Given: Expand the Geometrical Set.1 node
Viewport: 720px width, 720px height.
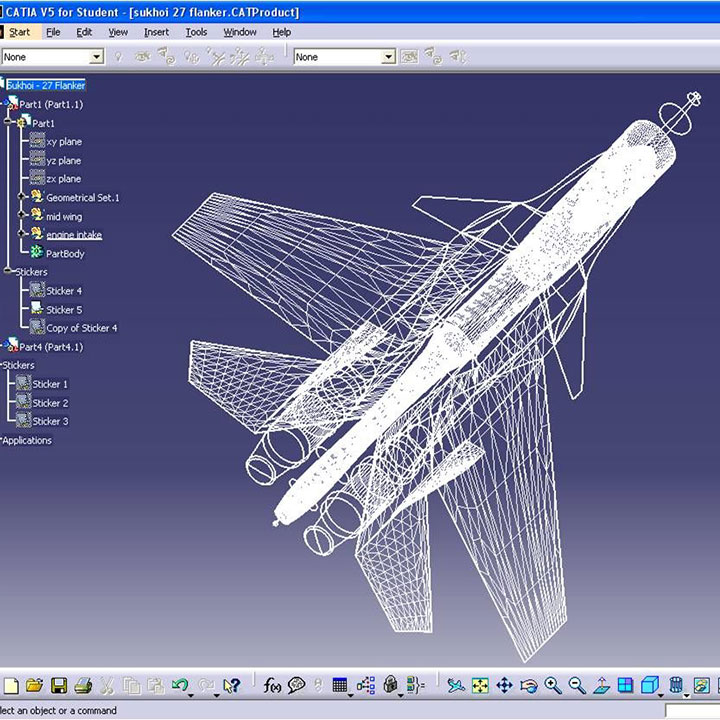Looking at the screenshot, I should point(21,197).
